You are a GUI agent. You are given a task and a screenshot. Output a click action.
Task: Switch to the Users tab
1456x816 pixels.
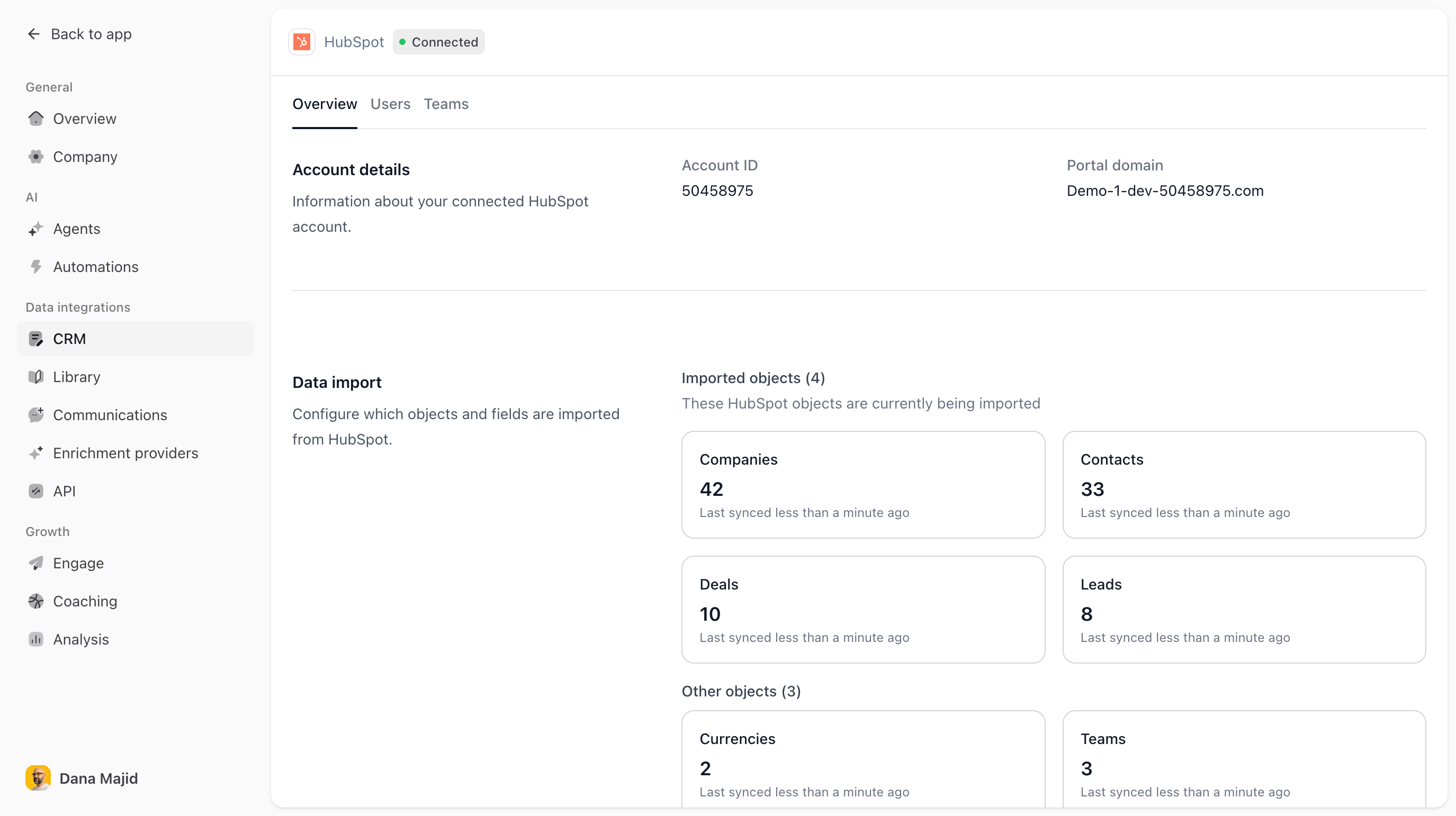click(391, 104)
